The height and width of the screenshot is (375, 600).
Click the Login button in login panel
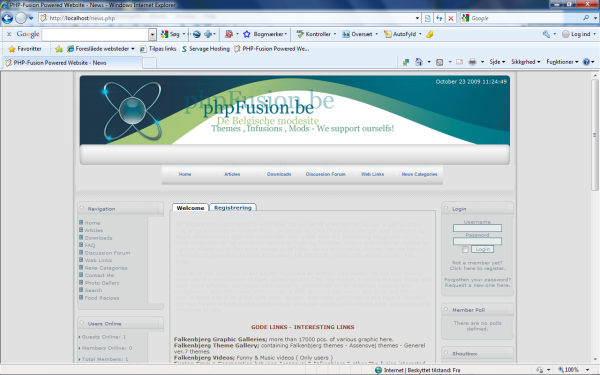pos(482,249)
